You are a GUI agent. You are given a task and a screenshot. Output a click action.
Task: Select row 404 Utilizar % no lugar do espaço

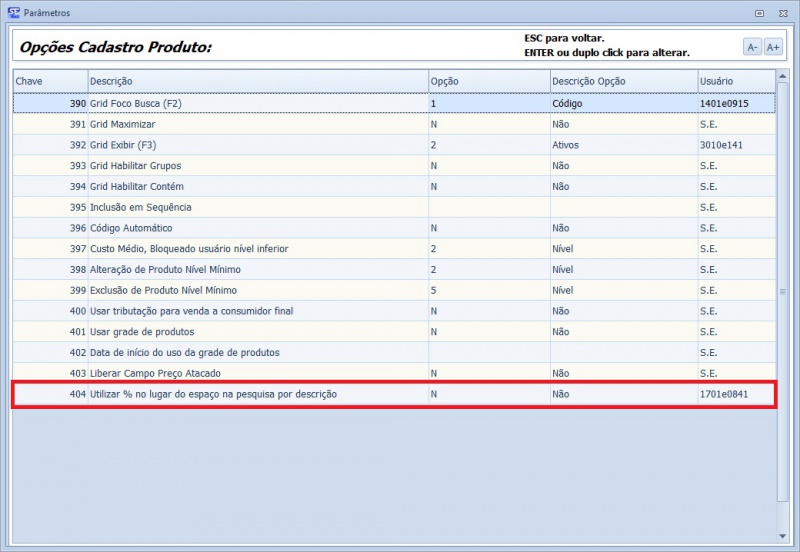tap(255, 394)
